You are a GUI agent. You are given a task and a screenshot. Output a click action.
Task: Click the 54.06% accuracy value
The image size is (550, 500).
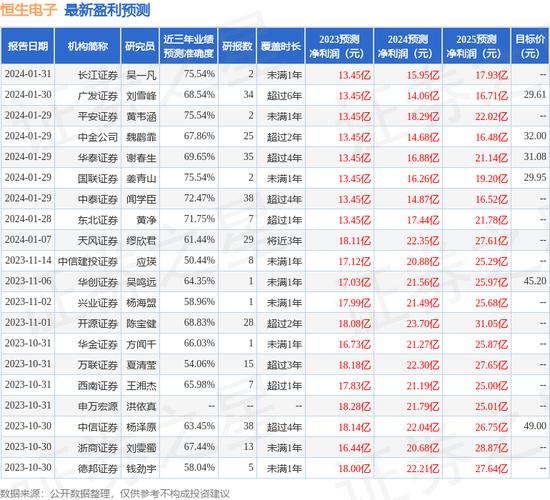(x=199, y=364)
